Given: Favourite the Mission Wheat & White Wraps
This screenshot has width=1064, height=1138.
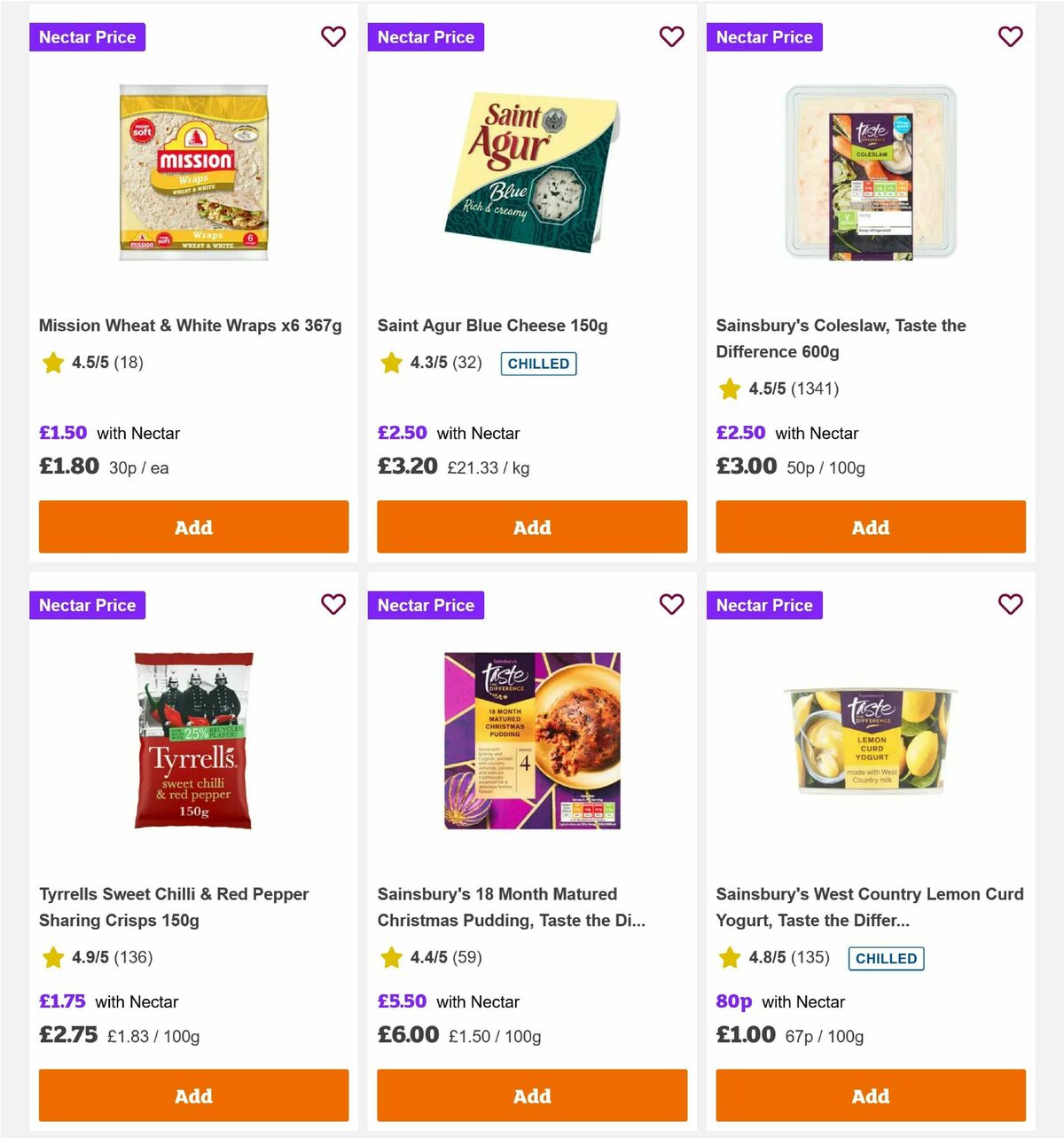Looking at the screenshot, I should coord(333,36).
